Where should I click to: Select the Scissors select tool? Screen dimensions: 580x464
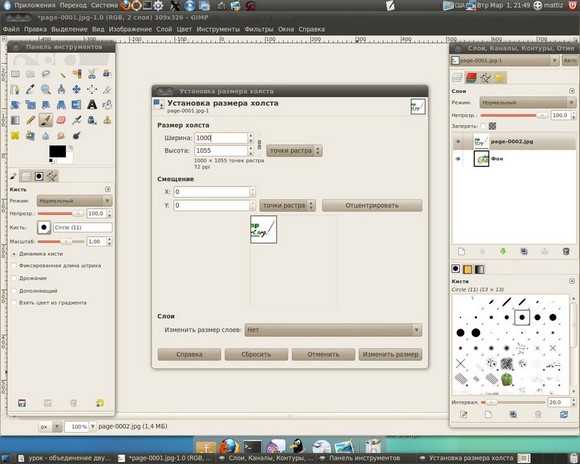click(92, 74)
